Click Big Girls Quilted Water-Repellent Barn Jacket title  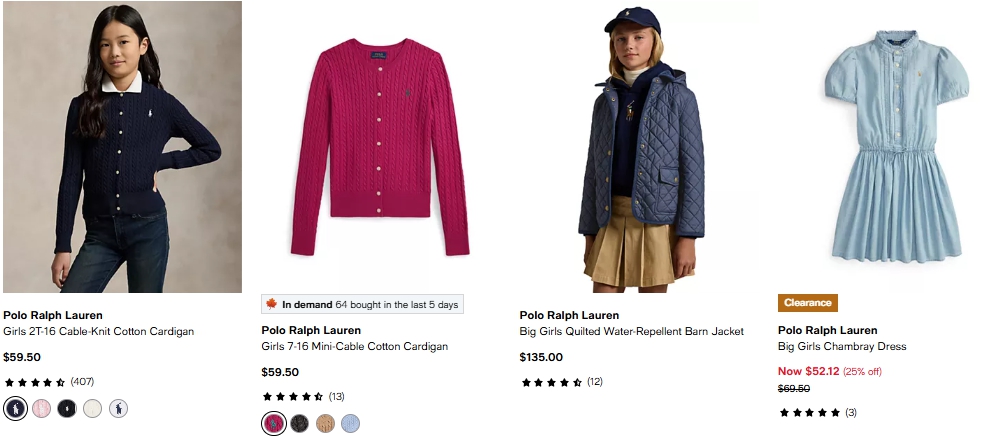pyautogui.click(x=631, y=332)
